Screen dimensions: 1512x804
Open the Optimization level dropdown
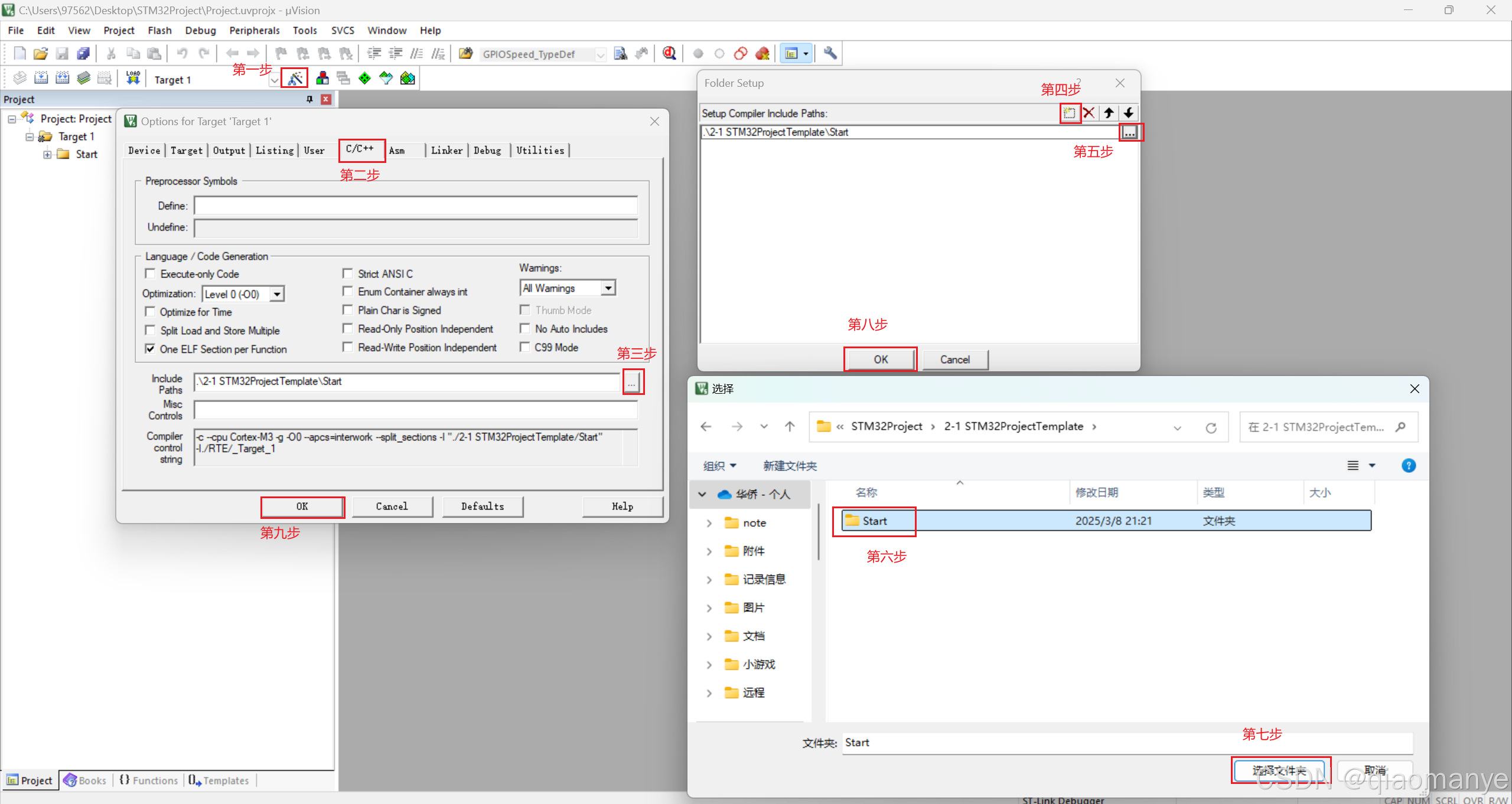pos(276,294)
